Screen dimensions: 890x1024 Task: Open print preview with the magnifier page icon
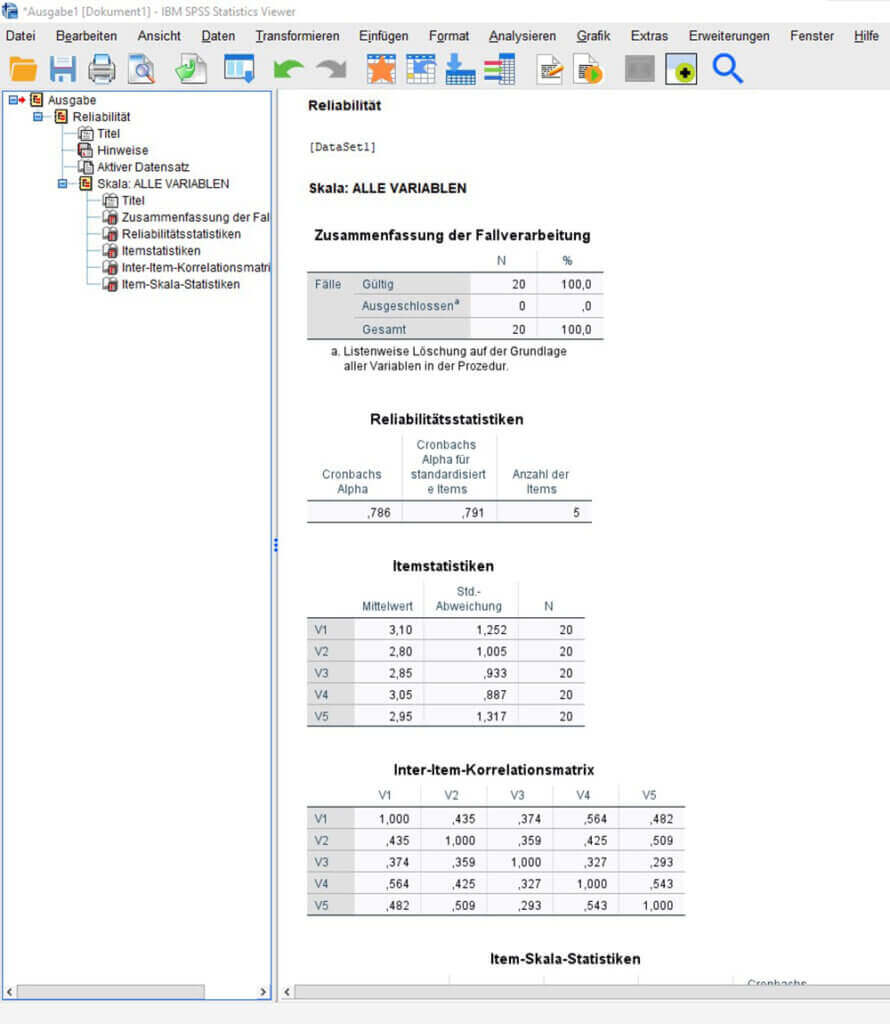coord(141,69)
